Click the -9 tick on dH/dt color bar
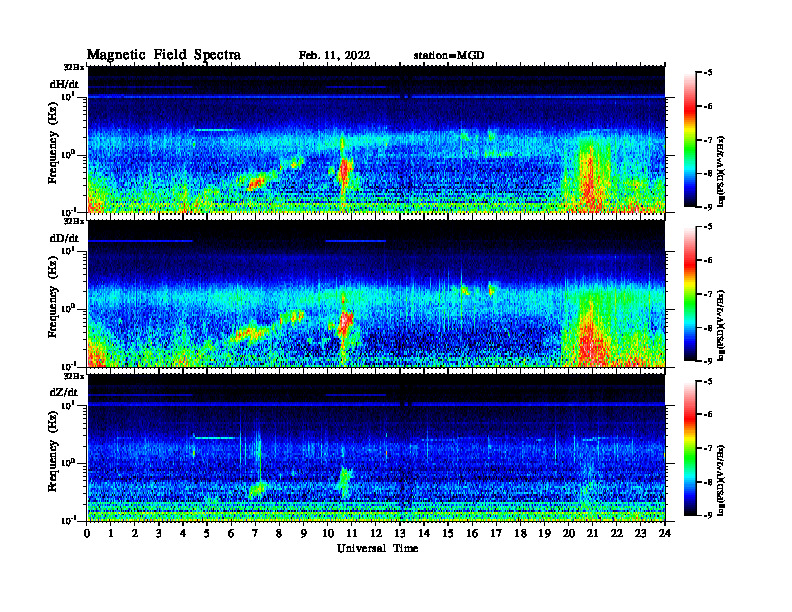 [709, 207]
